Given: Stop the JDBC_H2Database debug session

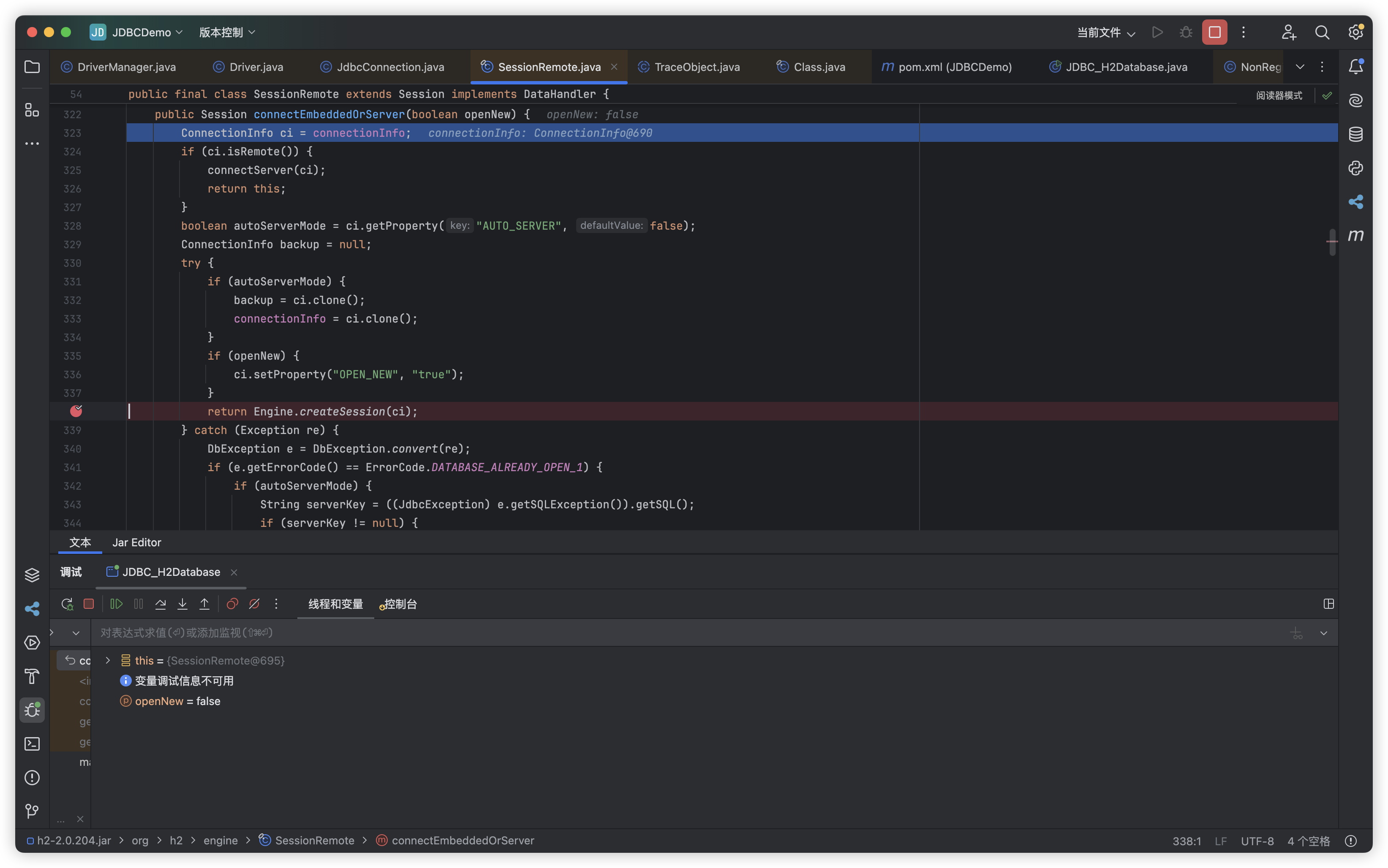Looking at the screenshot, I should click(x=88, y=604).
